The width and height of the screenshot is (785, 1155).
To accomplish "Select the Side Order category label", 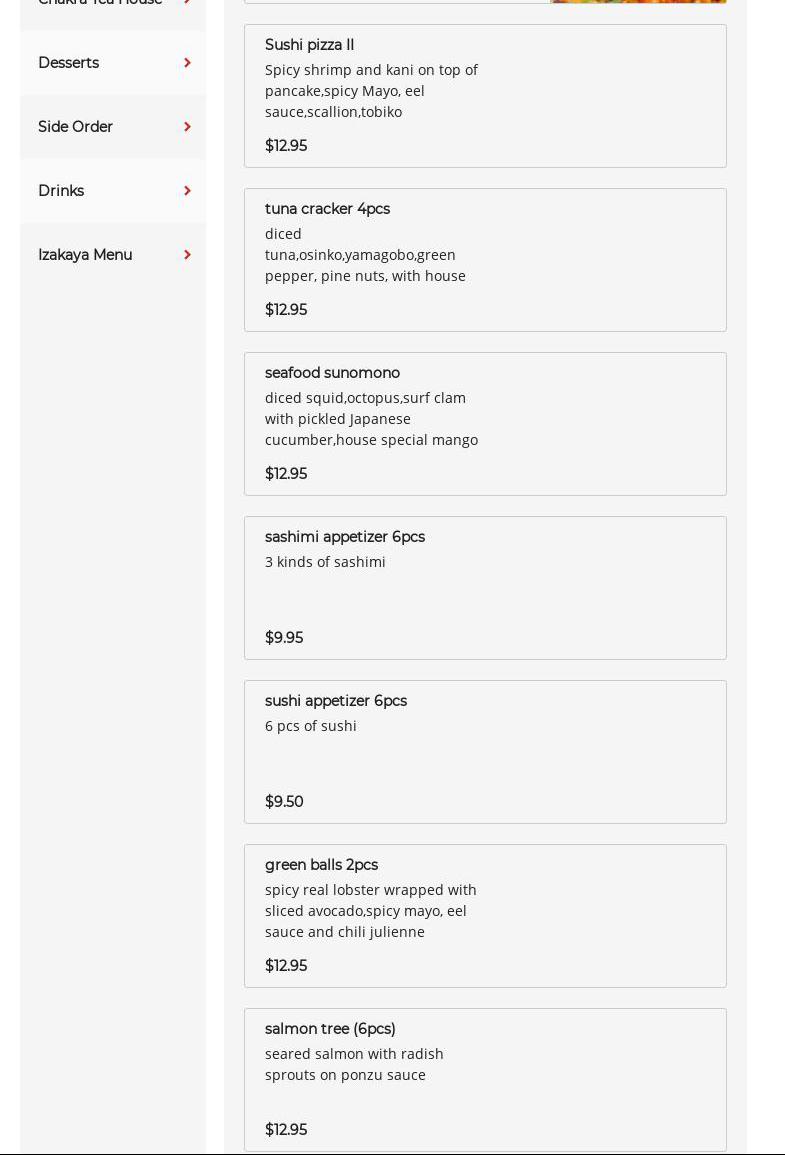I will coord(75,127).
